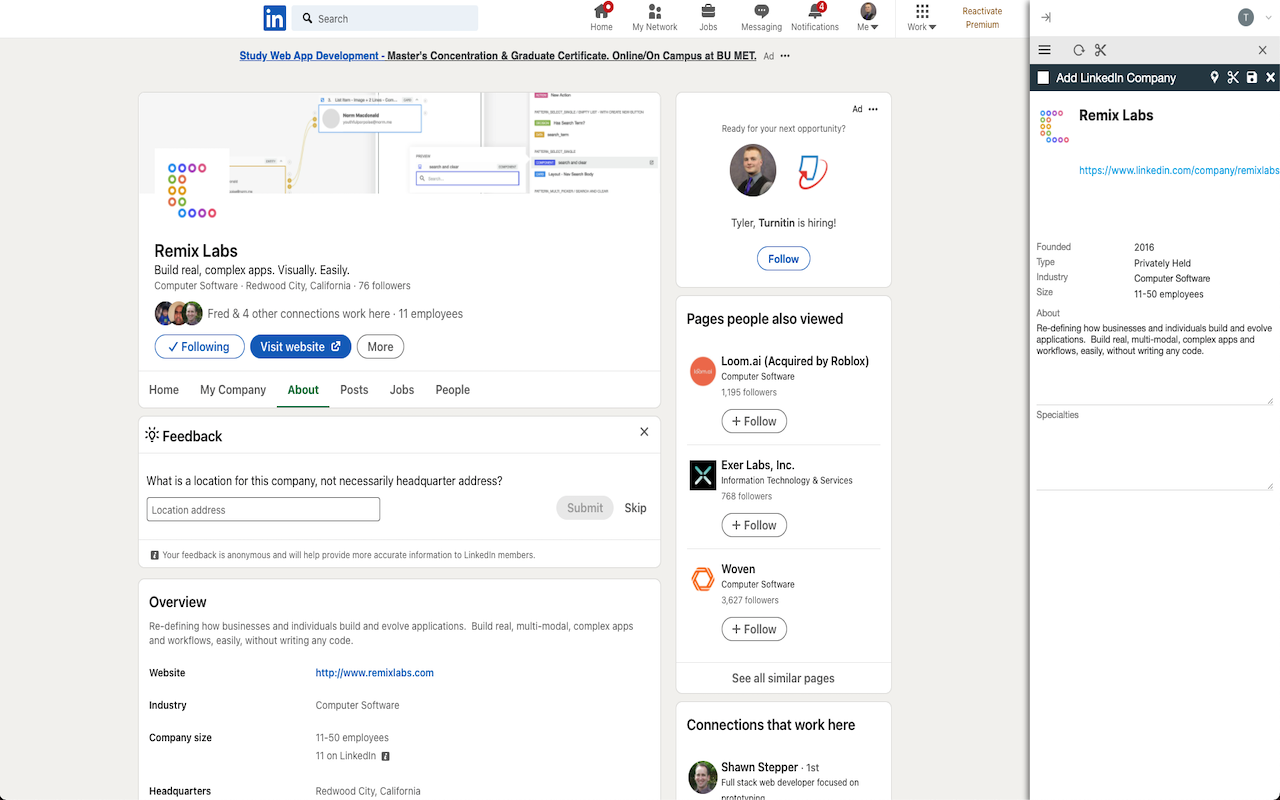The image size is (1280, 800).
Task: Switch to the Posts tab
Action: pyautogui.click(x=354, y=390)
